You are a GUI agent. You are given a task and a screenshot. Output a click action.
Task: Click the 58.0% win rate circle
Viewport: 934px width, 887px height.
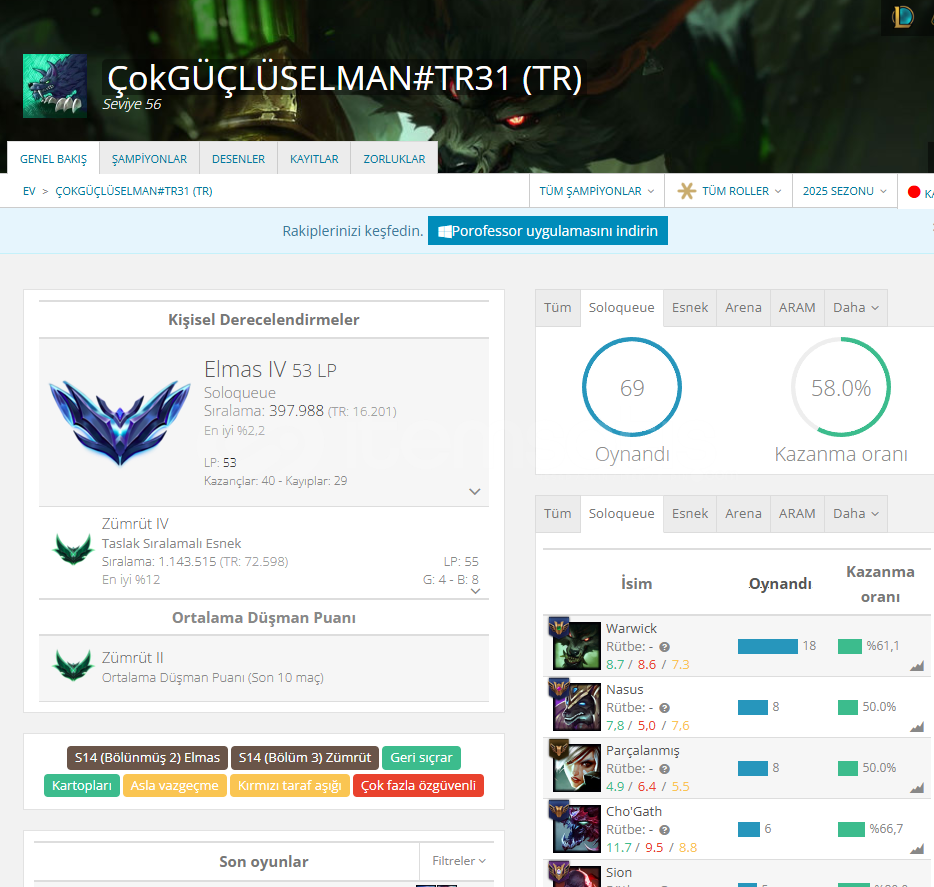[841, 387]
